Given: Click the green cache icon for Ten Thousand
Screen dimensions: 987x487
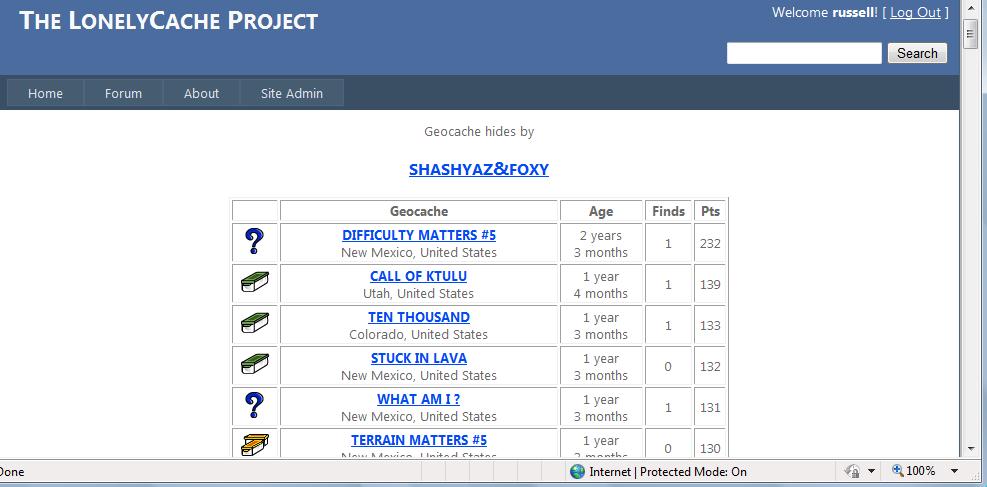Looking at the screenshot, I should (254, 323).
